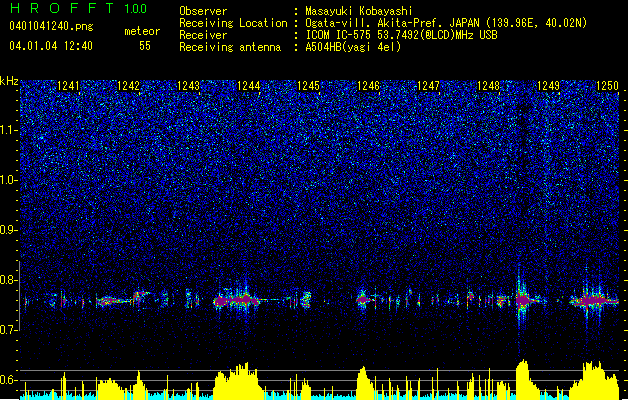Click the 1250 time marker

coord(608,85)
